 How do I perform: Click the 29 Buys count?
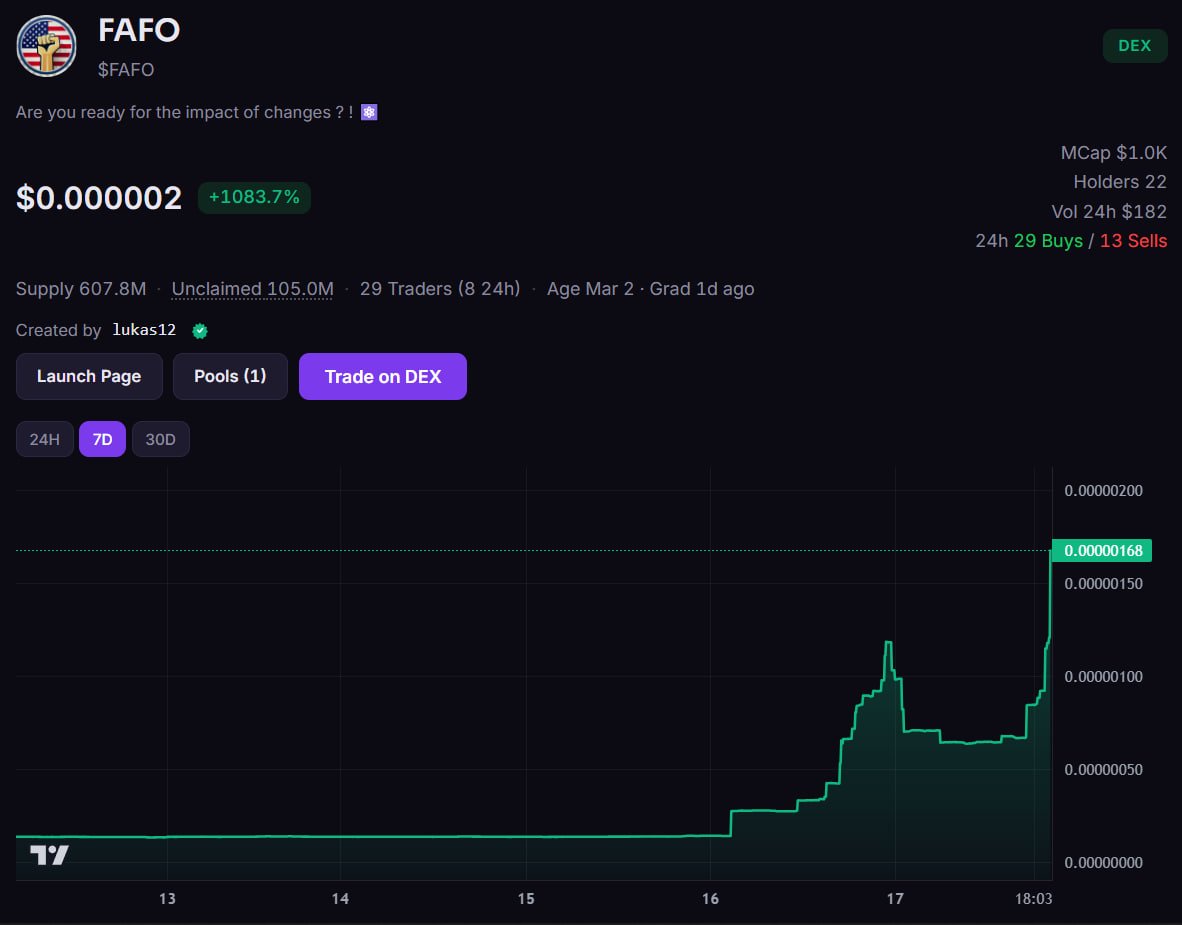[x=1048, y=241]
